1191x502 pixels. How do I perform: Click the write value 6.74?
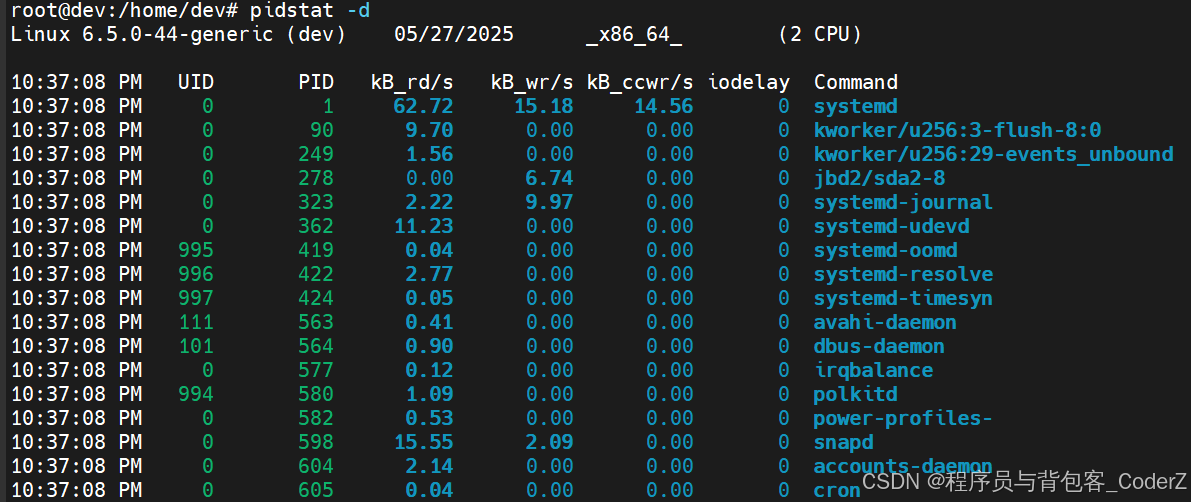[549, 178]
